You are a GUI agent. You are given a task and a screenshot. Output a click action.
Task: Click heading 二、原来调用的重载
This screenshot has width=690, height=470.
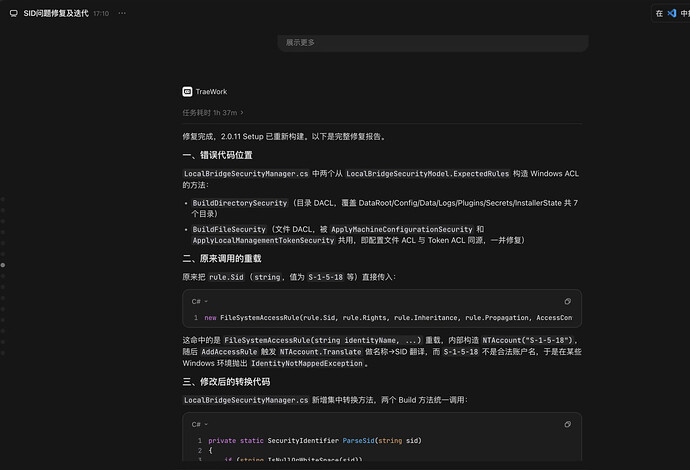(222, 258)
